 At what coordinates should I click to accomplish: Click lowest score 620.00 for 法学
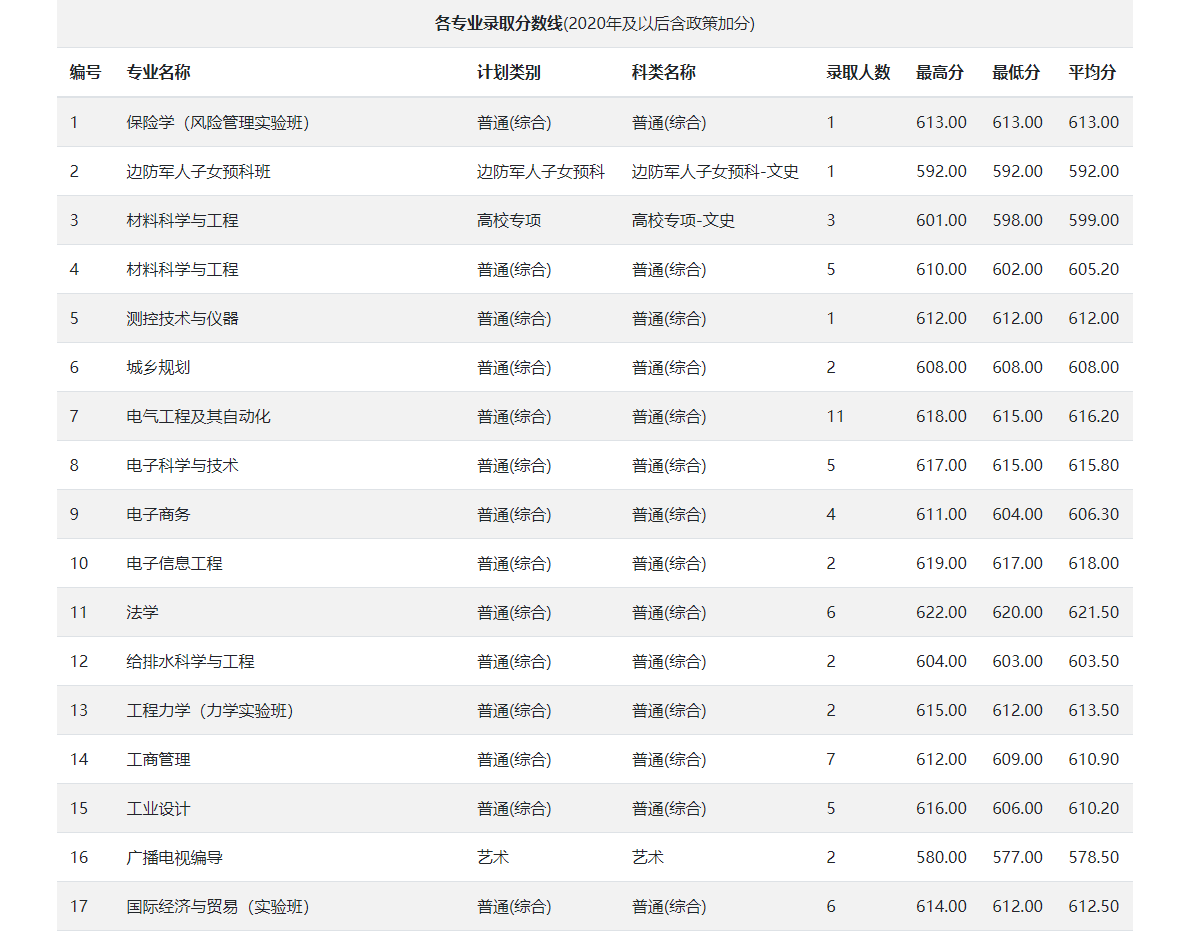[x=1018, y=613]
